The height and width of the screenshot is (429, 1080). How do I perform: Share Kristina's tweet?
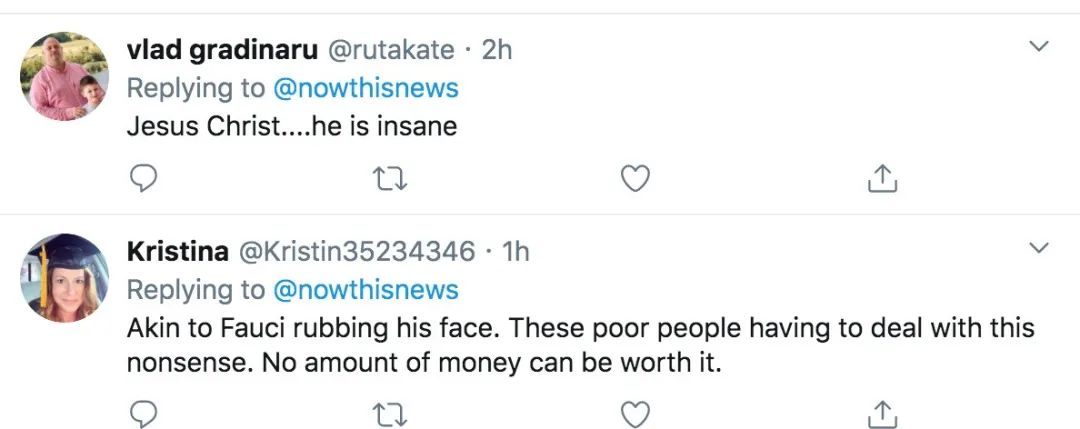pyautogui.click(x=881, y=412)
